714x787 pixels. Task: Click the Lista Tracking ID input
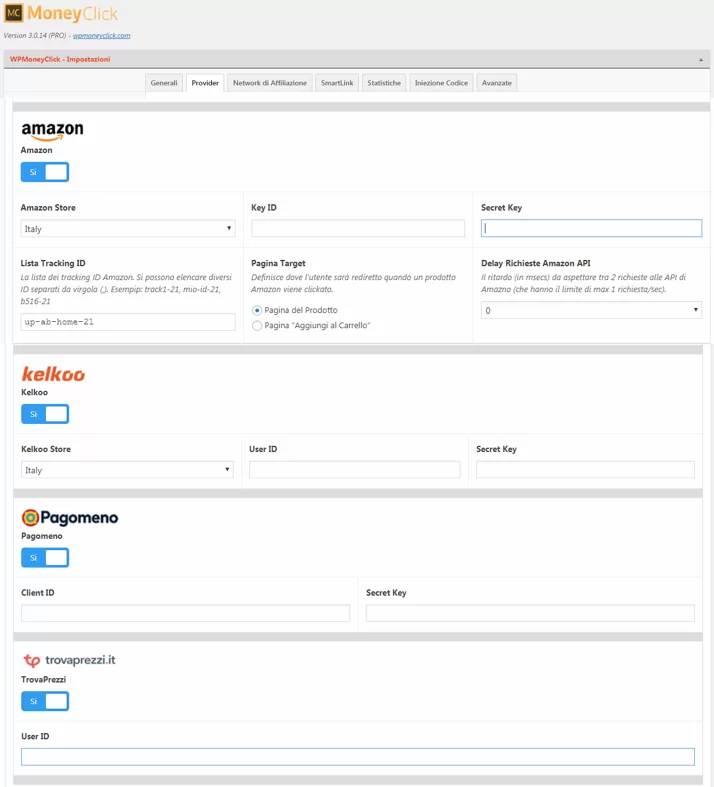point(128,322)
